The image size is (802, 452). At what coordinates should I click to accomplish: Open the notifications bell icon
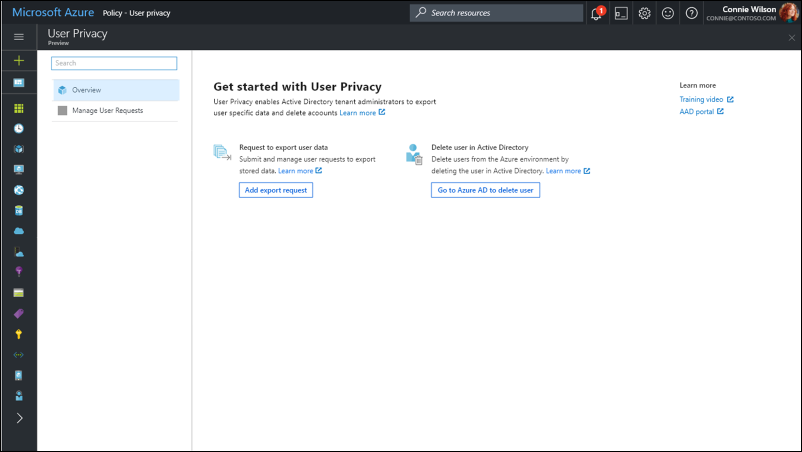click(597, 13)
